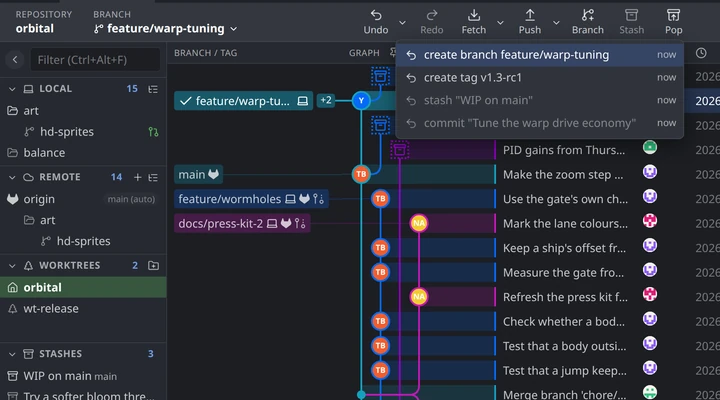
Task: Select commit 'Mark the lane colours...'
Action: (565, 224)
